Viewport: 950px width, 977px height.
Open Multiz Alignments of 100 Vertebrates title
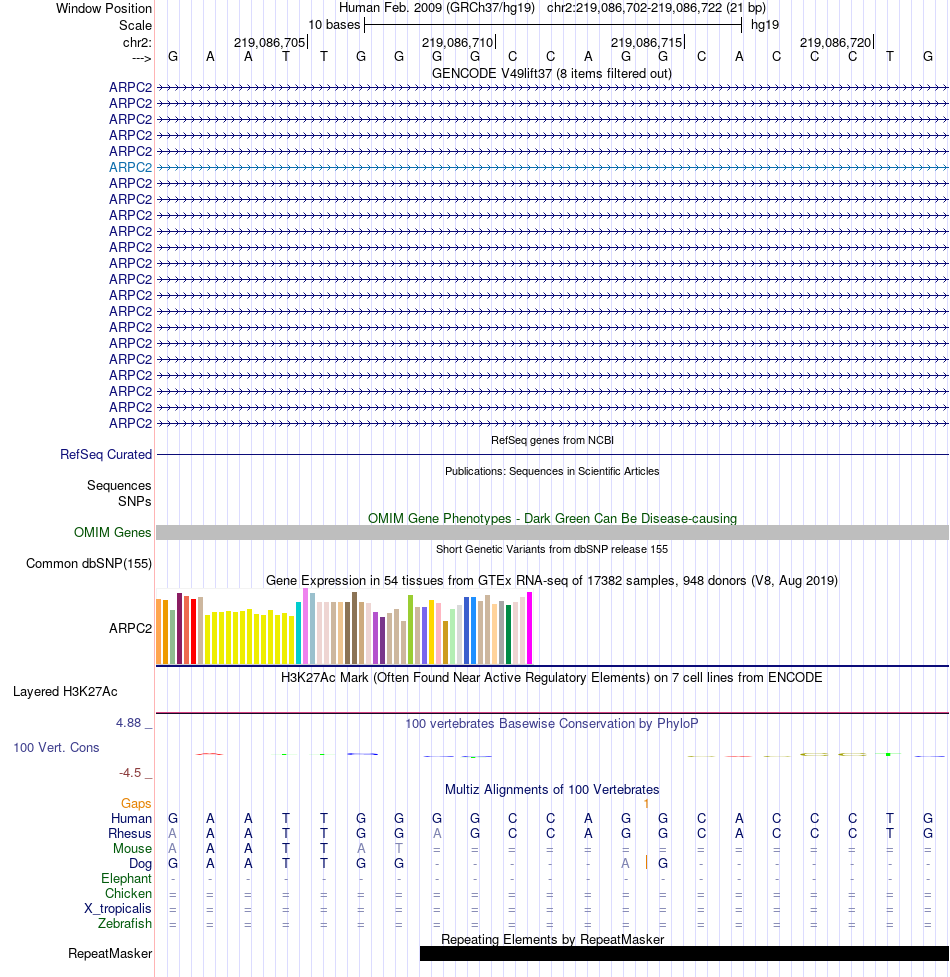552,789
